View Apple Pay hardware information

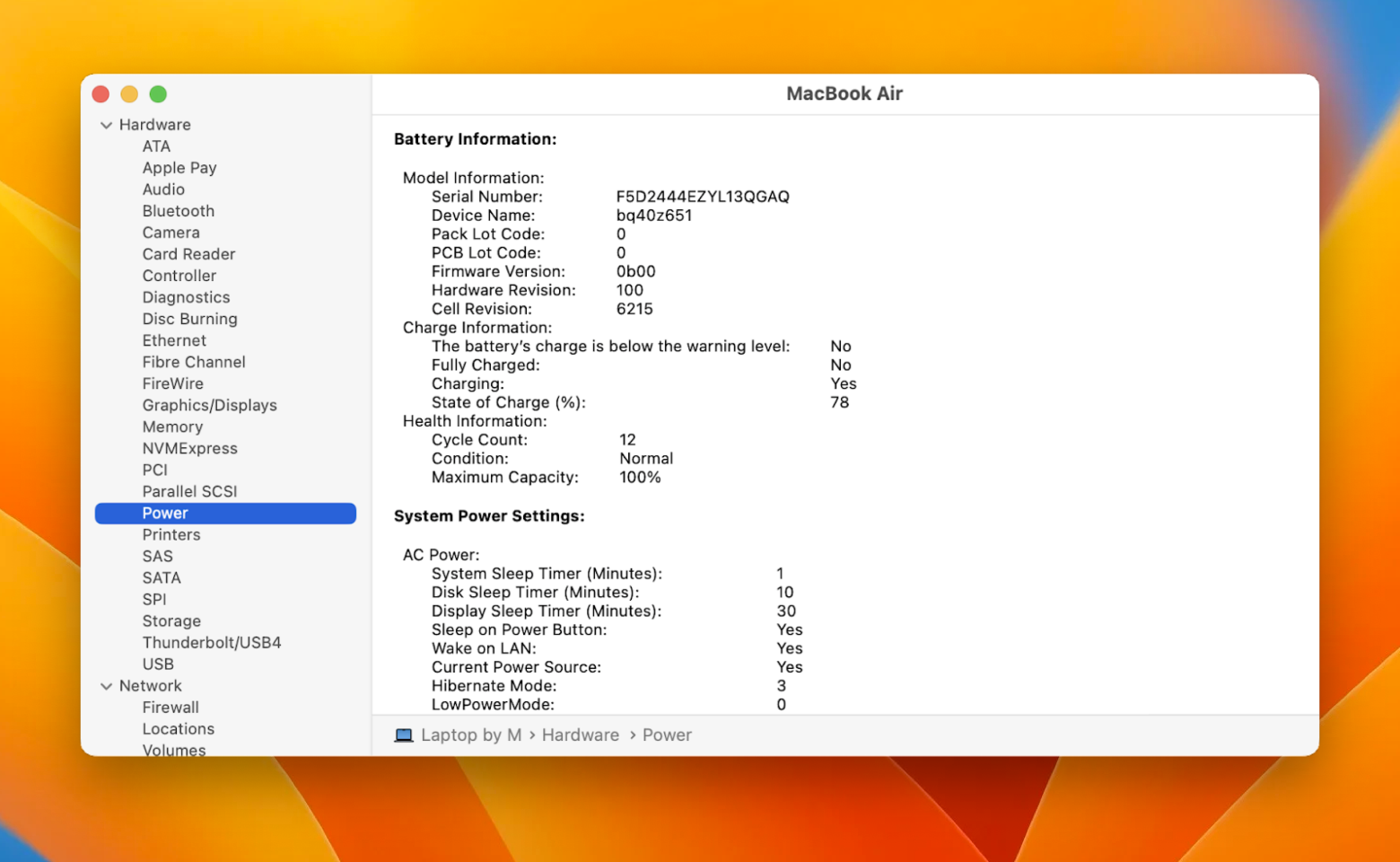[x=179, y=168]
